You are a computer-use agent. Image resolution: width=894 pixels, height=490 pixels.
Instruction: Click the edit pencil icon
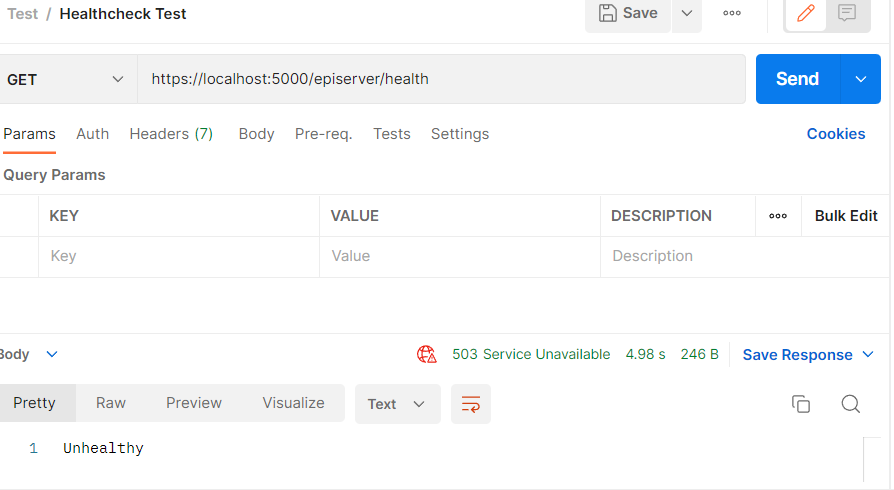(x=806, y=13)
